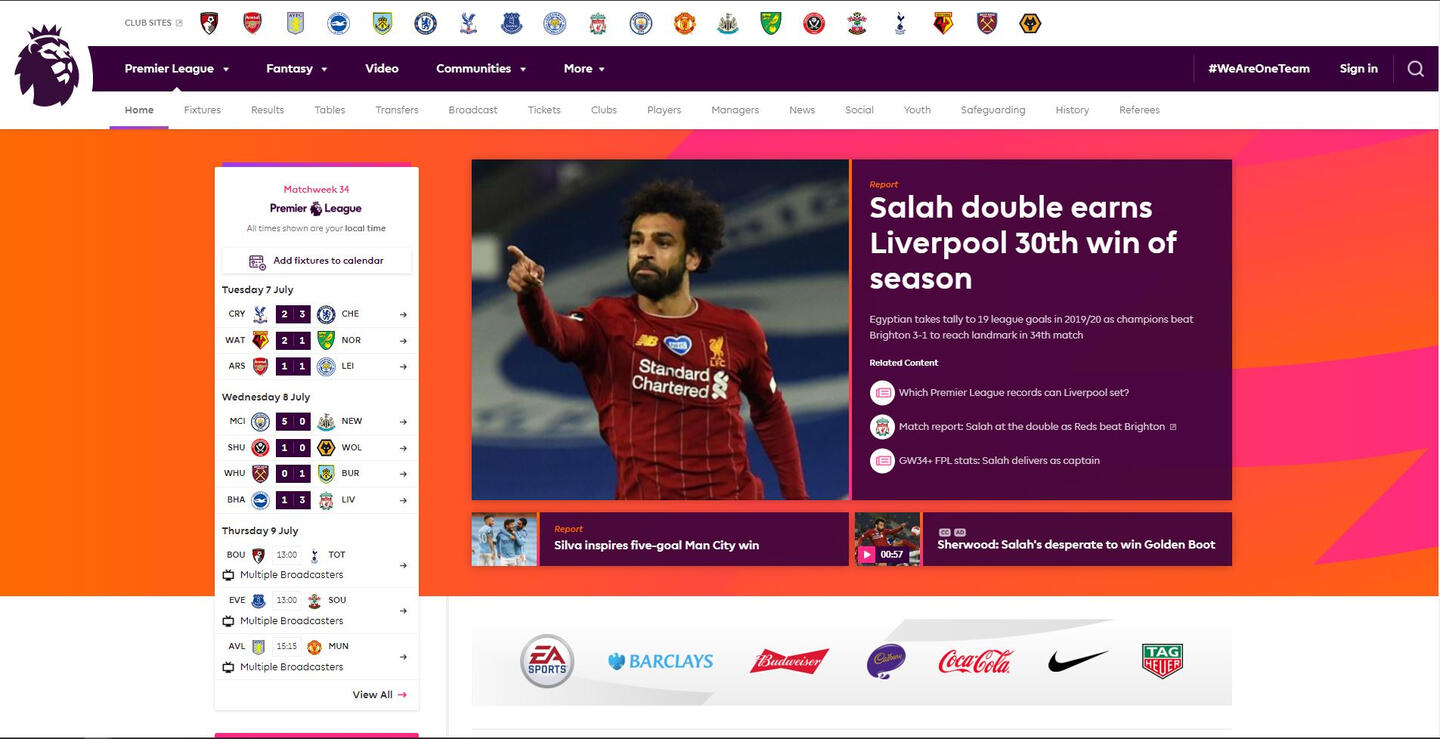Click the Budweiser sponsor logo
The height and width of the screenshot is (739, 1440).
coord(789,661)
